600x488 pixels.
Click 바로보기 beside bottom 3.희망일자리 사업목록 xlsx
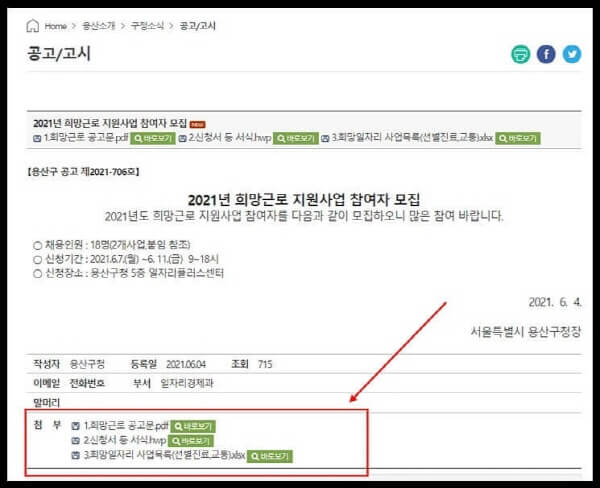pyautogui.click(x=270, y=456)
